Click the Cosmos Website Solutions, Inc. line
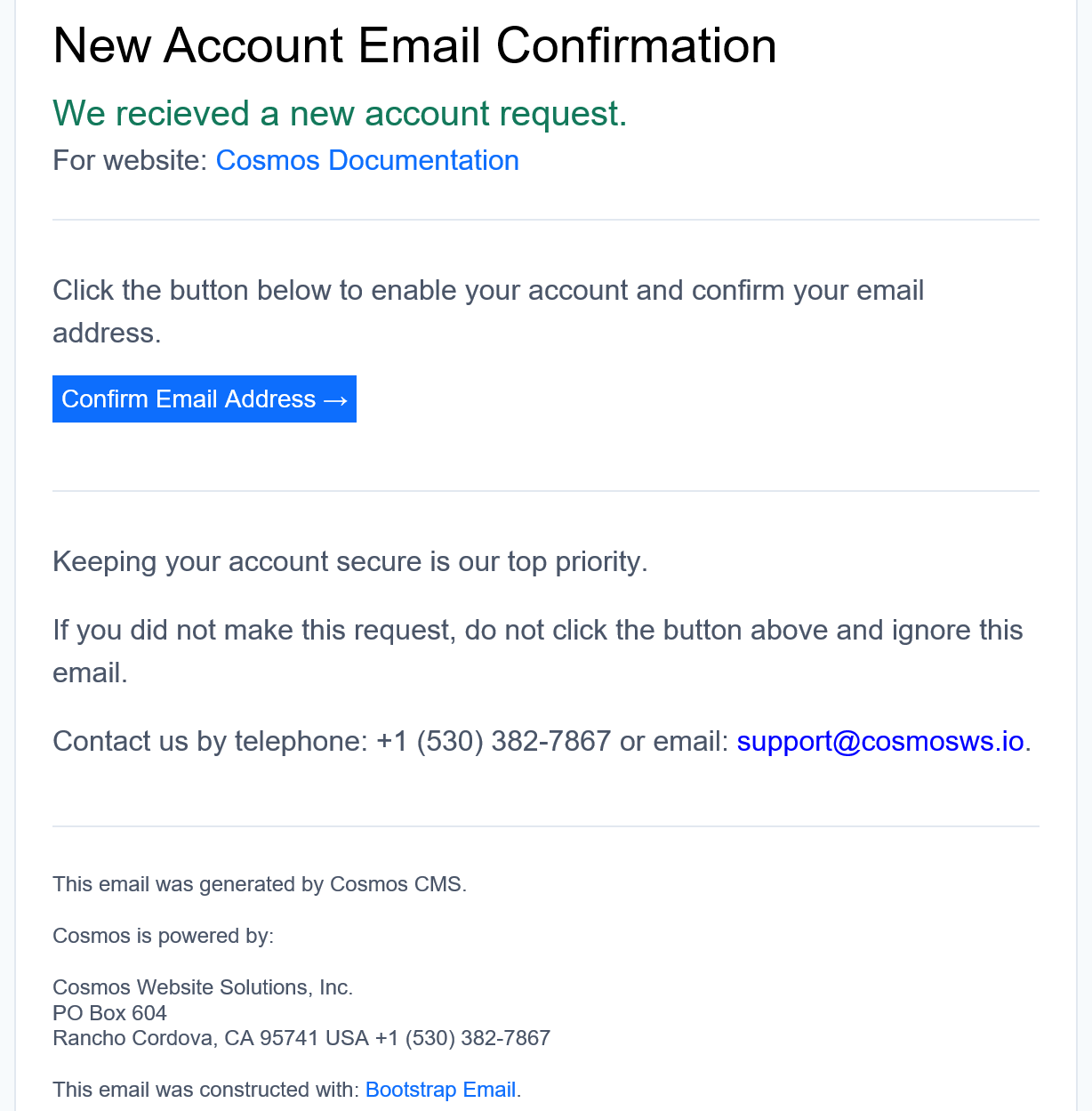Screen dimensions: 1092x1111 [x=203, y=987]
